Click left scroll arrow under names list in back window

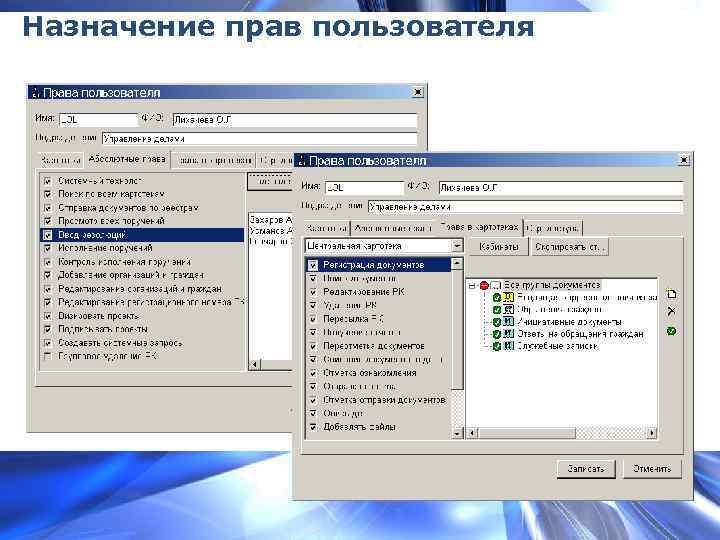coord(254,365)
